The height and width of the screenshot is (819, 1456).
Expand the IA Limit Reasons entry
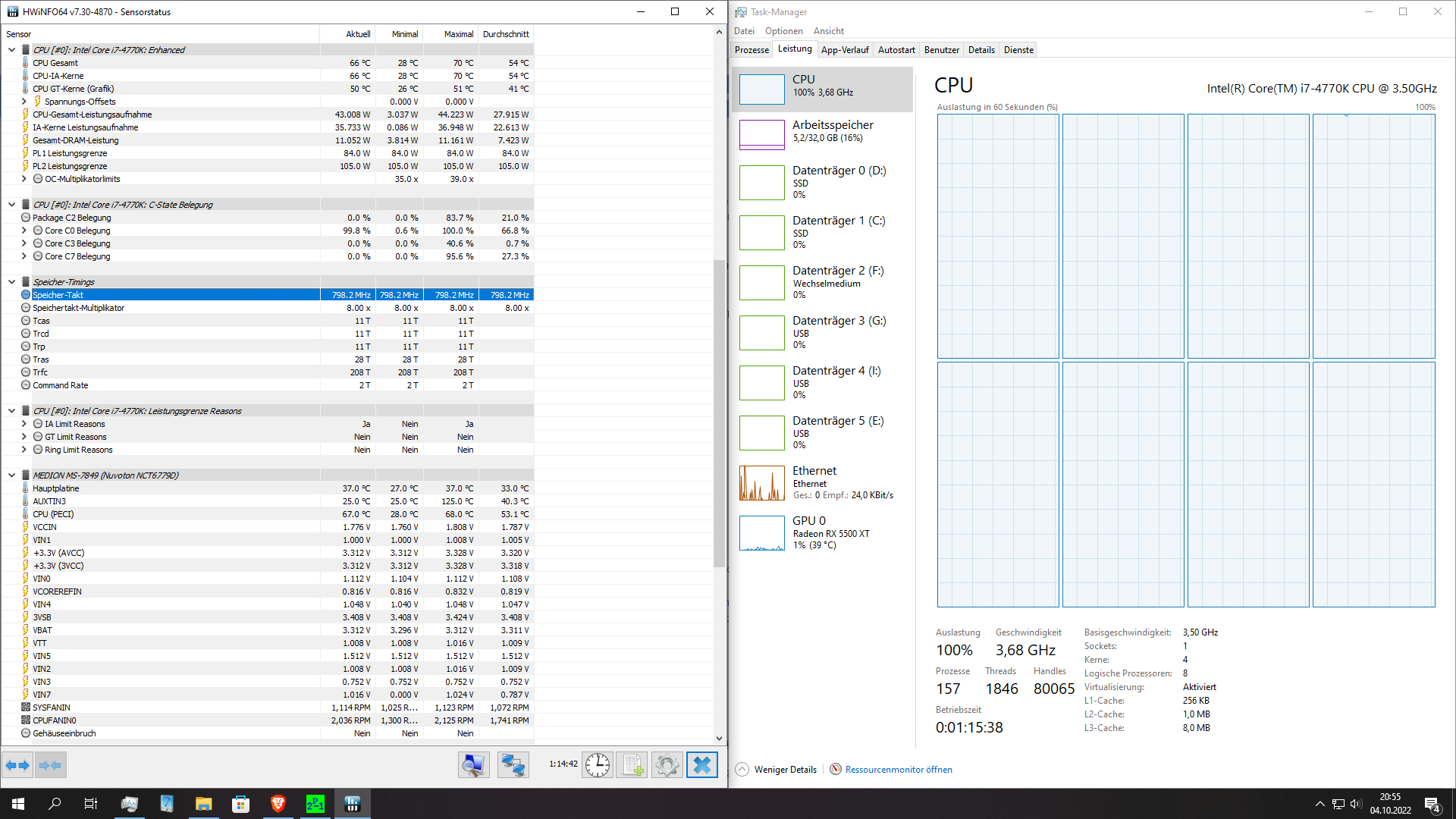tap(24, 424)
